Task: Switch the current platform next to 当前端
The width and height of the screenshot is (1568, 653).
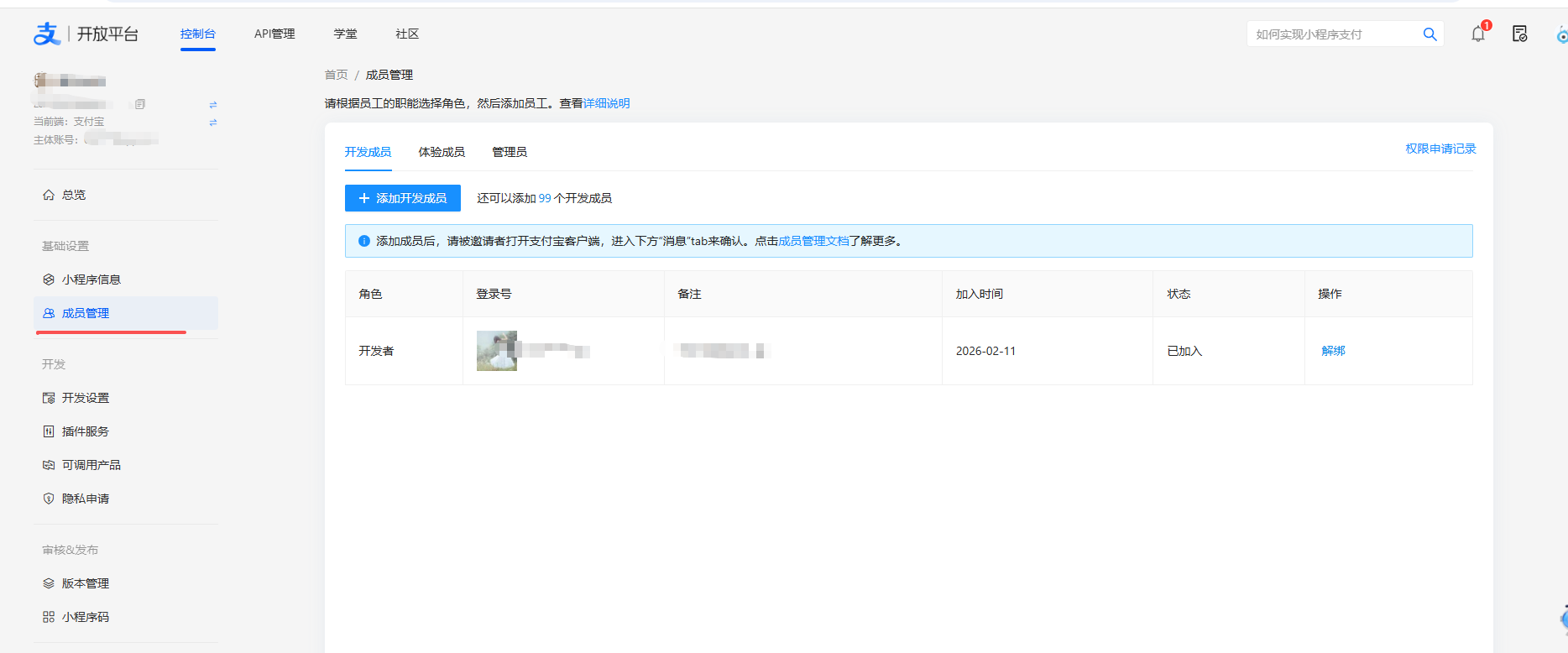Action: [x=213, y=123]
